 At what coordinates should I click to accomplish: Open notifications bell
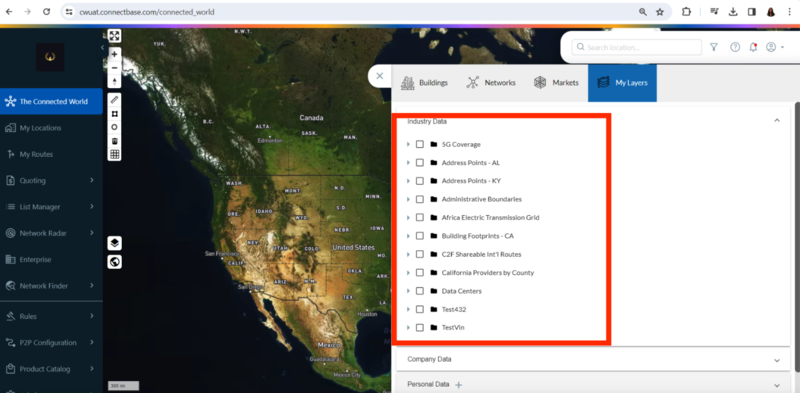(753, 47)
